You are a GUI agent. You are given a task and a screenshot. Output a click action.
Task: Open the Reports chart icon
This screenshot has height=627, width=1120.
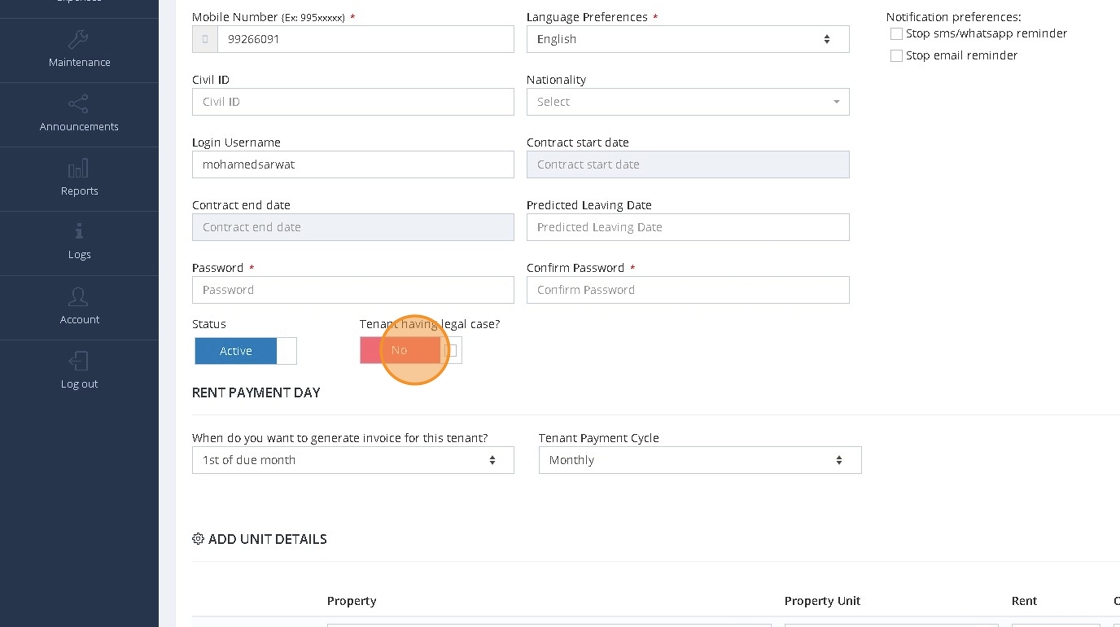pyautogui.click(x=79, y=168)
